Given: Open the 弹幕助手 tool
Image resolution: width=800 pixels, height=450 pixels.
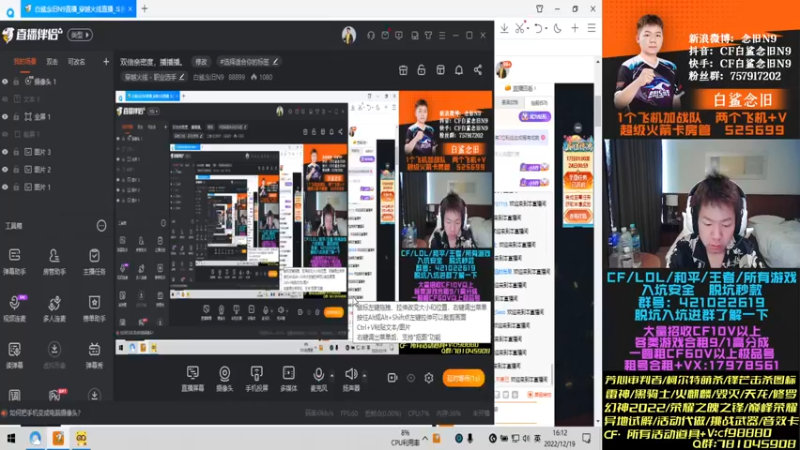Looking at the screenshot, I should tap(14, 261).
